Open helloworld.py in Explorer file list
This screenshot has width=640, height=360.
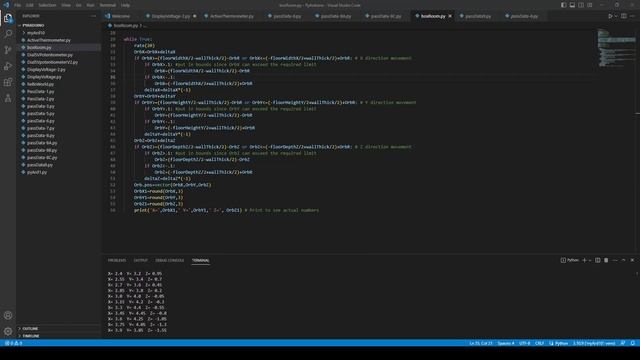(x=40, y=84)
